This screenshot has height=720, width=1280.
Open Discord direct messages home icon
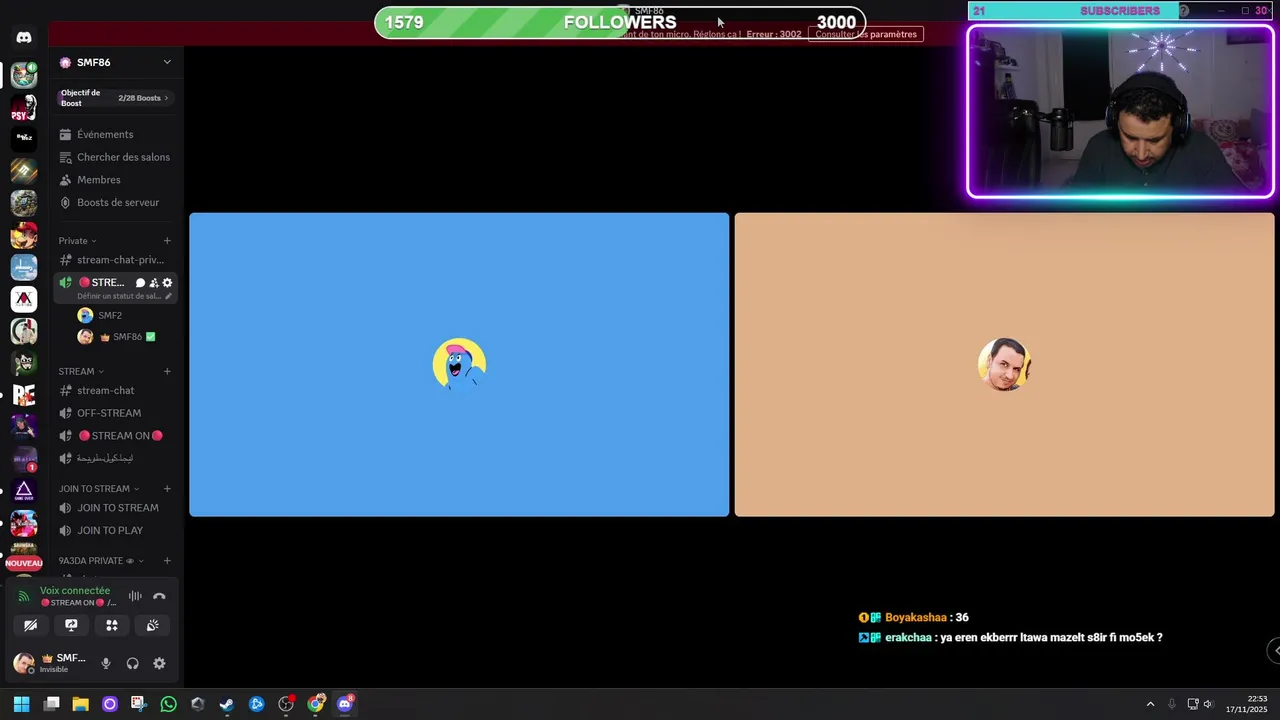24,37
